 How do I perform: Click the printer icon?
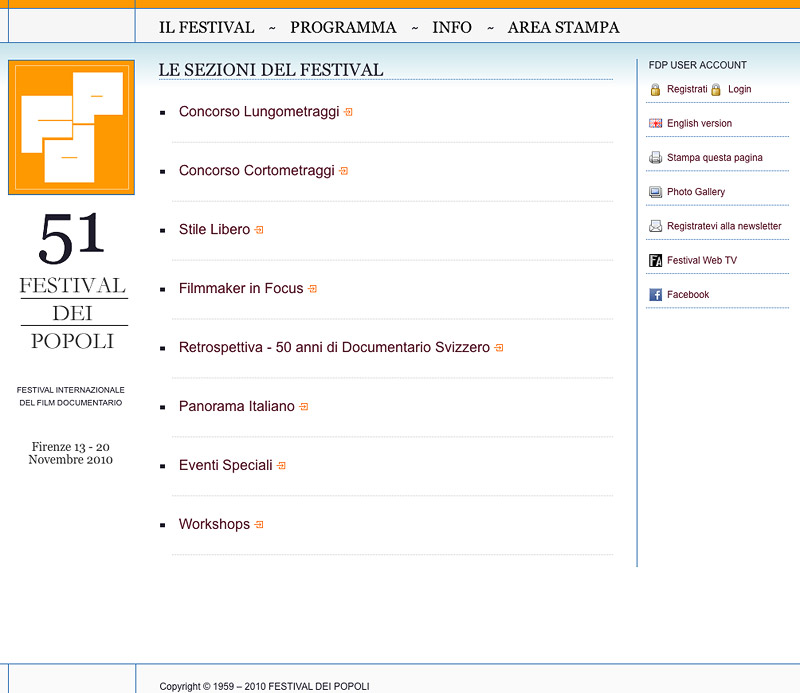[656, 158]
